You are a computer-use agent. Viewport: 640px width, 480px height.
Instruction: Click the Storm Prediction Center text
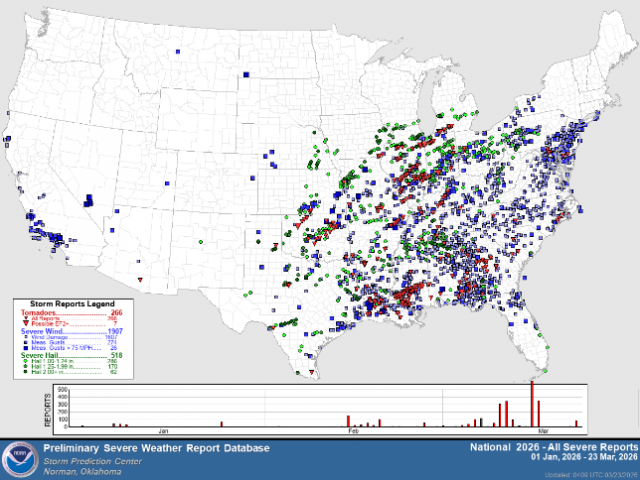90,460
